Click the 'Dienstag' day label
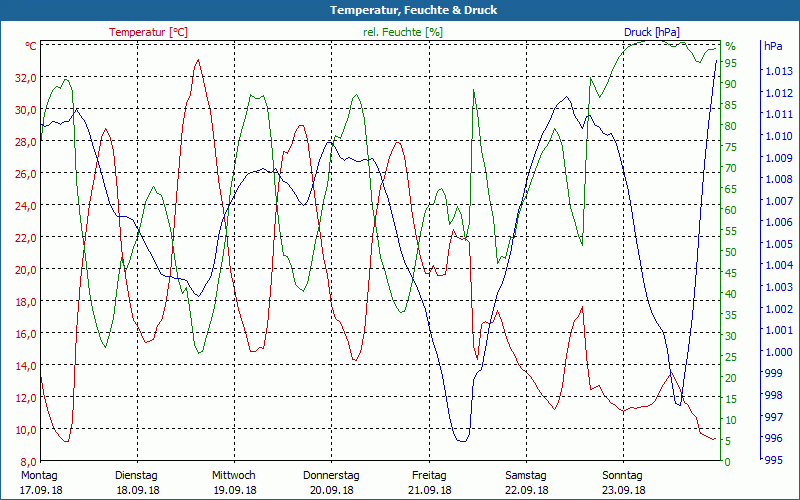Viewport: 800px width, 500px height. [136, 475]
